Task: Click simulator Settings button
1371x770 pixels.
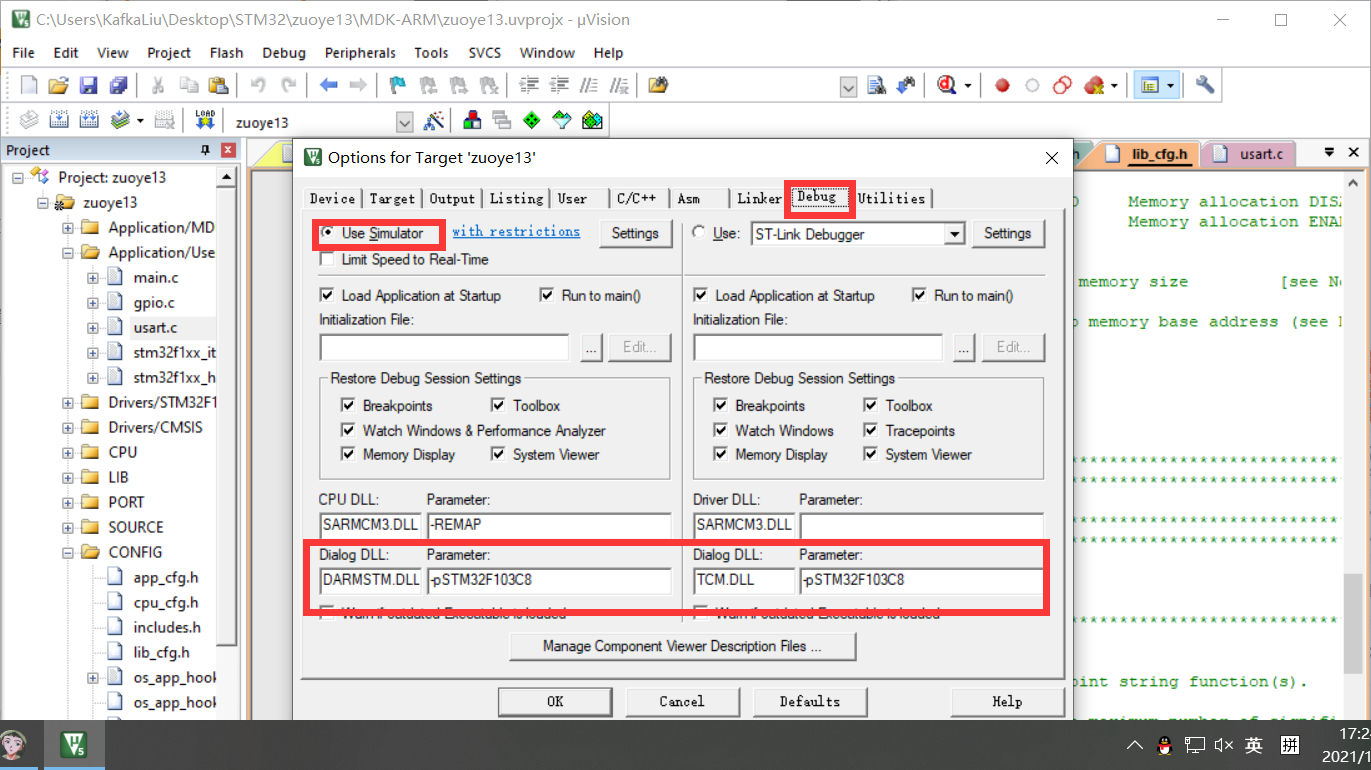Action: click(x=635, y=233)
